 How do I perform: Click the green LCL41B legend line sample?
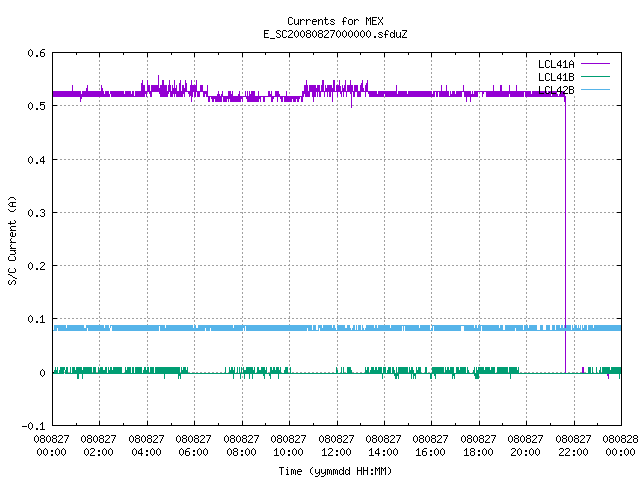[595, 77]
